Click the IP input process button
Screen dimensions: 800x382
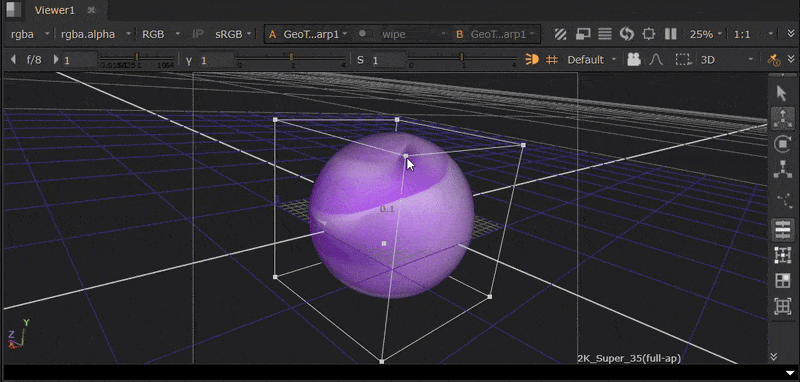coord(198,34)
